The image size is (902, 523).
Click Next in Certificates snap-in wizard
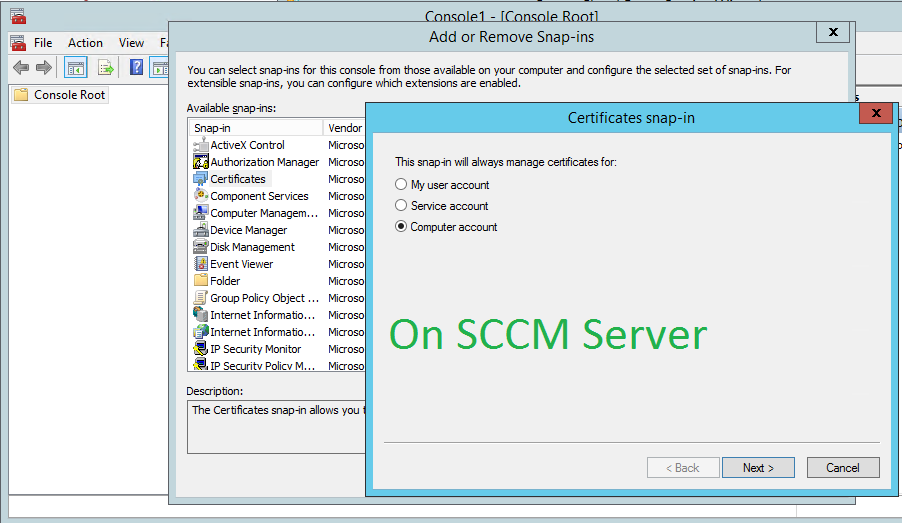(758, 468)
